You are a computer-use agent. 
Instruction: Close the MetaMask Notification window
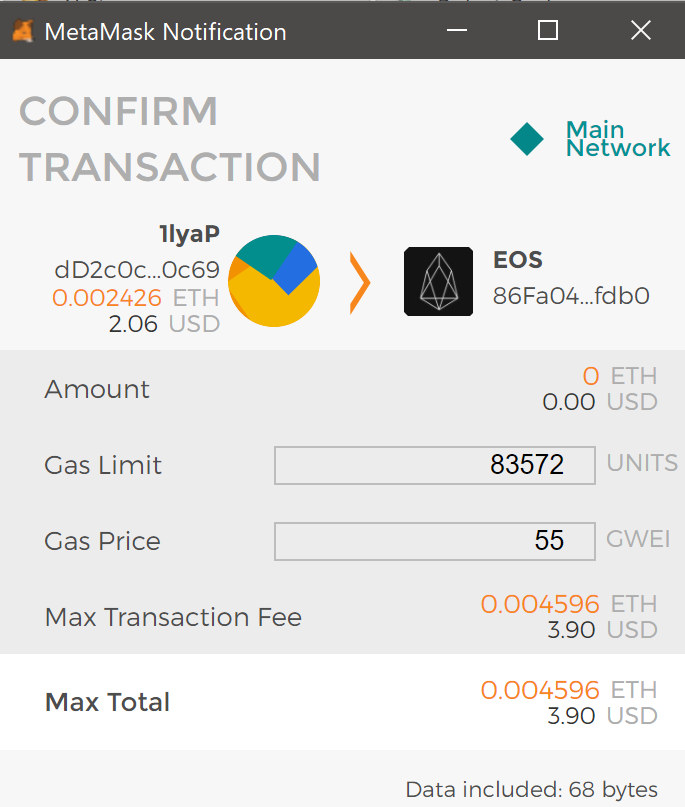pos(641,30)
